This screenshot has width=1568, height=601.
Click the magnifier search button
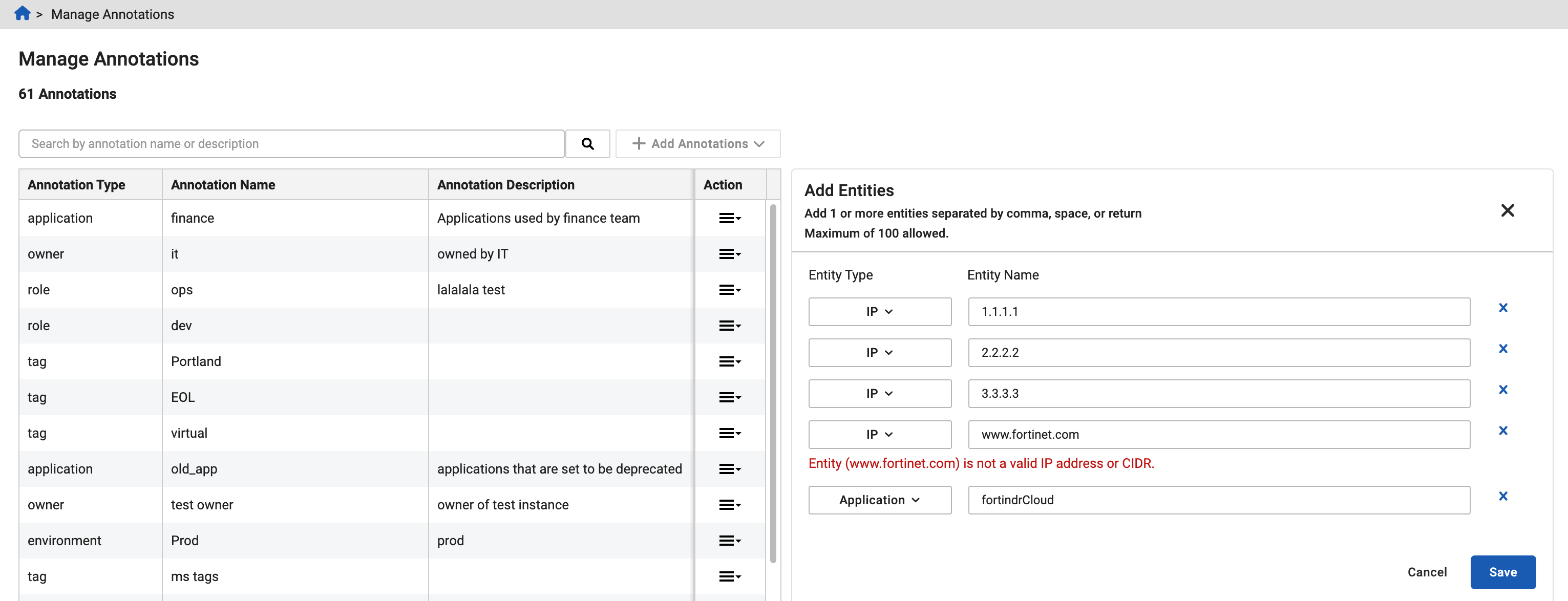pos(587,143)
